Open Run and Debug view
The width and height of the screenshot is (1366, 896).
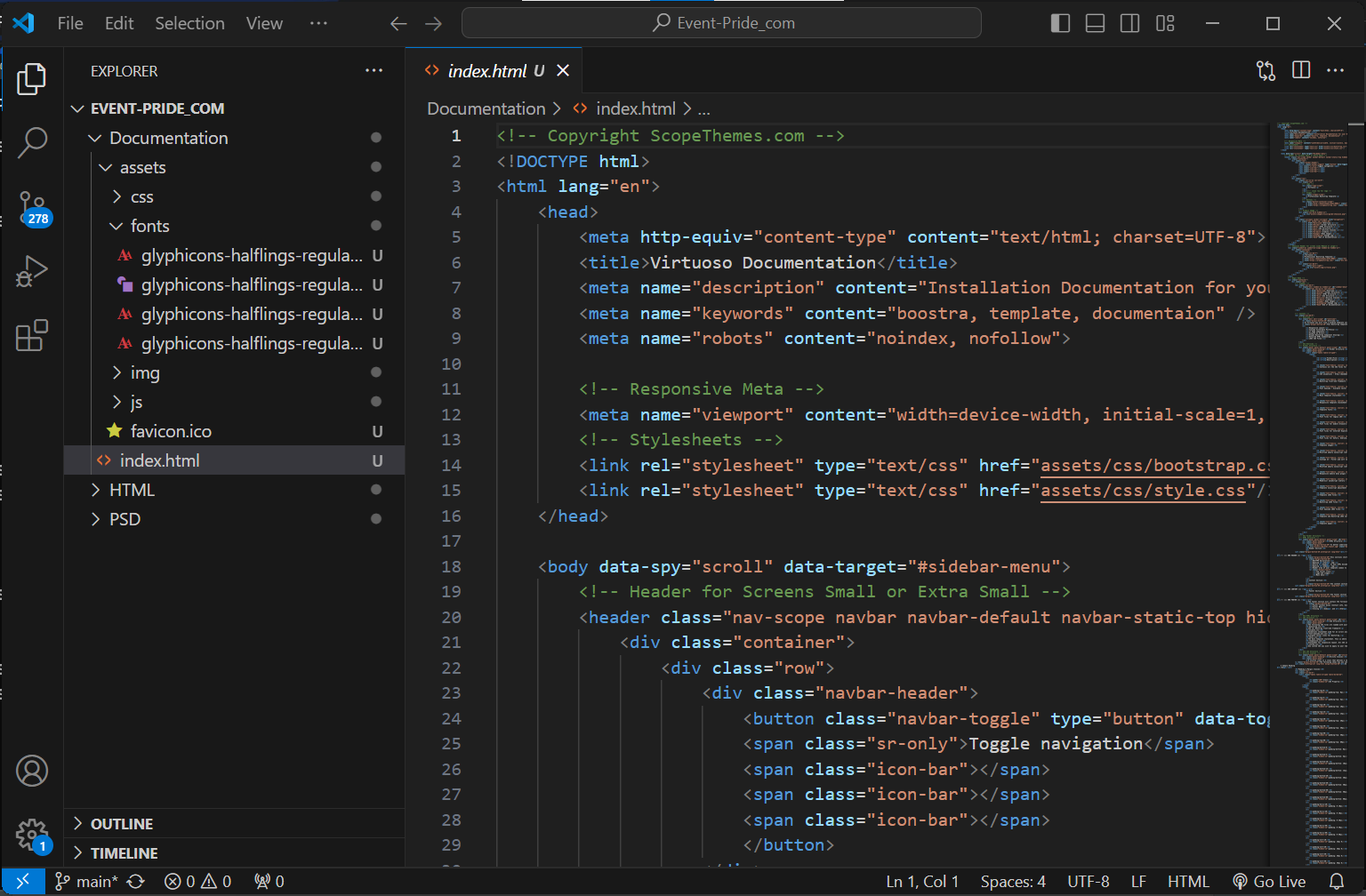pyautogui.click(x=32, y=271)
